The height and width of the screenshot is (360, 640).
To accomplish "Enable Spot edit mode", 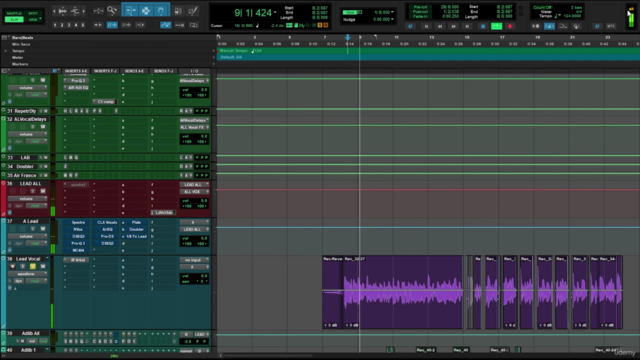I will 33,13.
